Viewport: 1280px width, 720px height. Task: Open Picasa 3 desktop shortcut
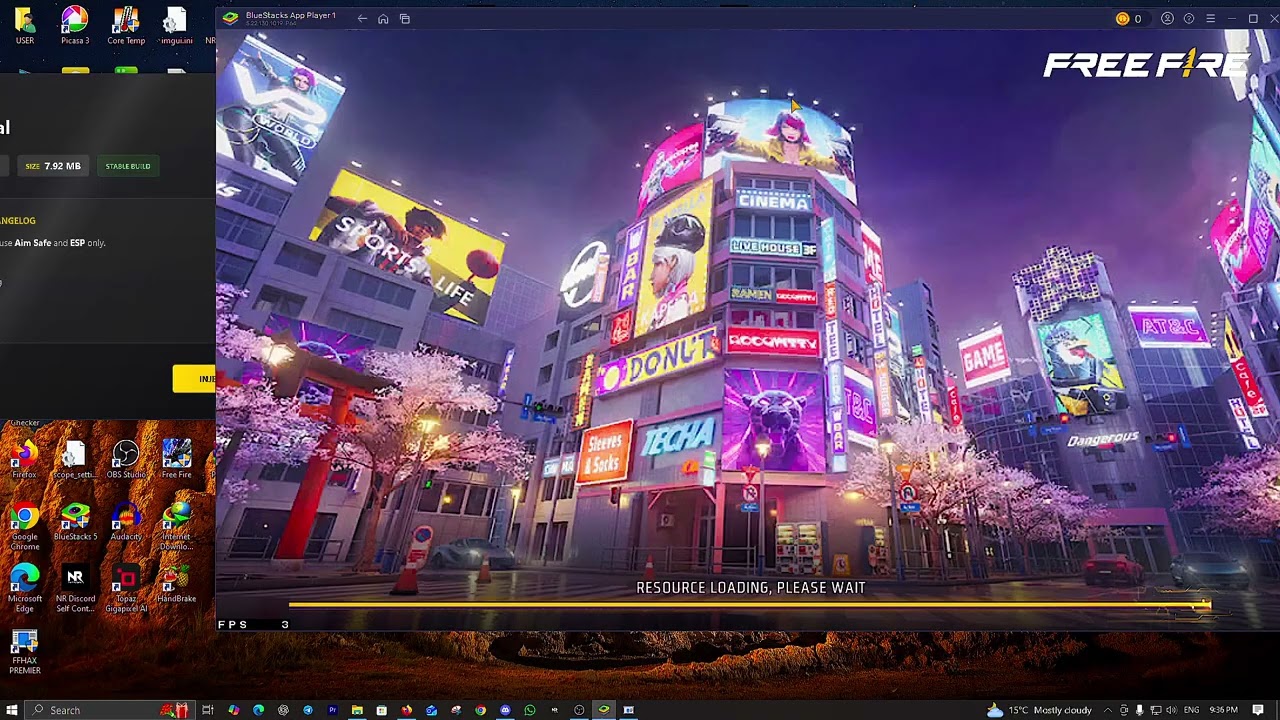pyautogui.click(x=74, y=25)
